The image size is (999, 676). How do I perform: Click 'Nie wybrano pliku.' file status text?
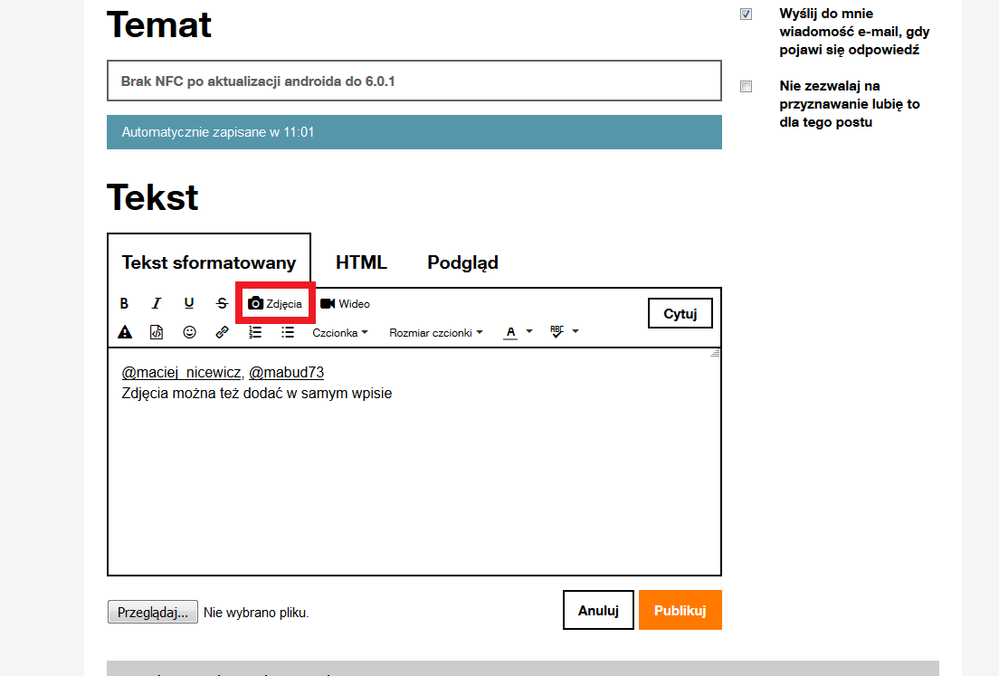click(256, 613)
